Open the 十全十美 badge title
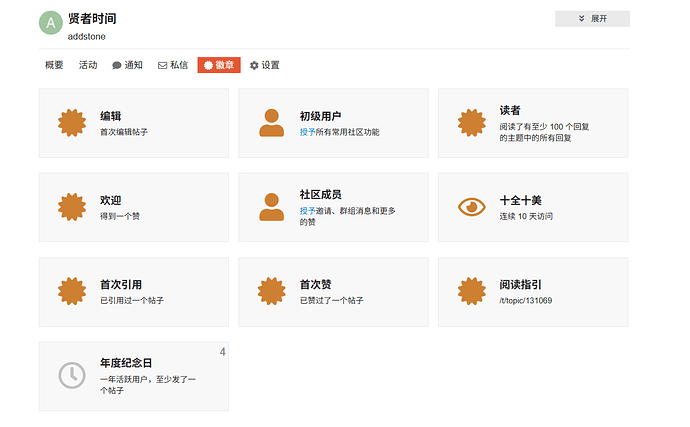This screenshot has height=427, width=690. (521, 200)
